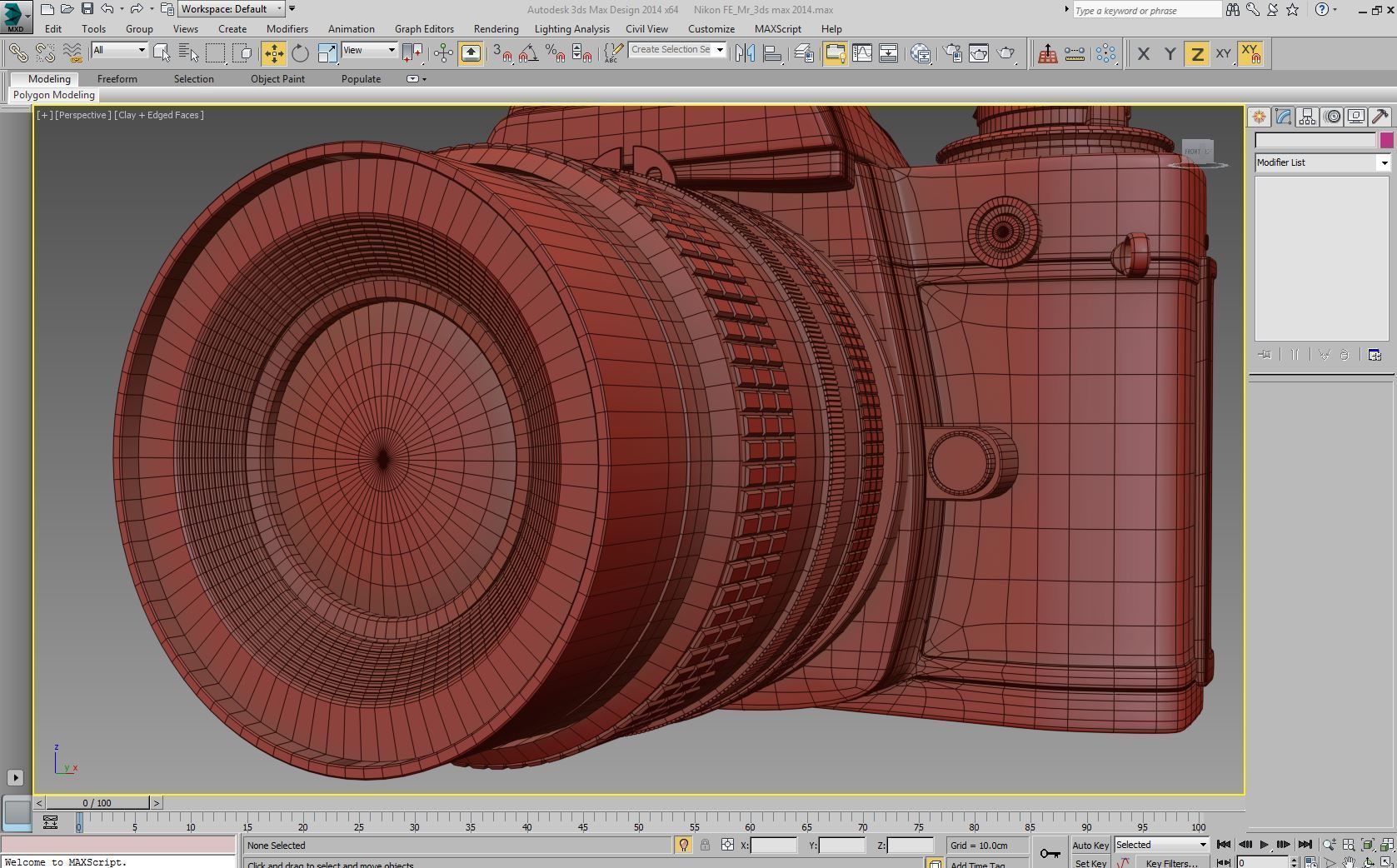Open the selection filter All dropdown
This screenshot has width=1397, height=868.
[119, 50]
